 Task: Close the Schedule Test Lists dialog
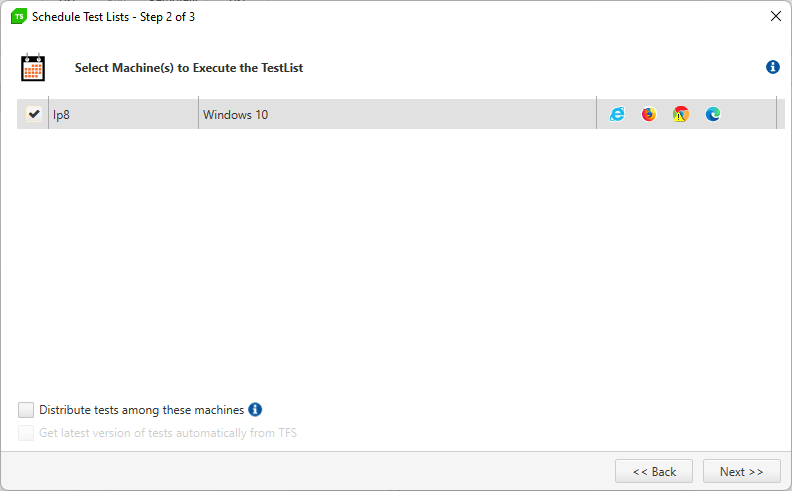[x=776, y=16]
